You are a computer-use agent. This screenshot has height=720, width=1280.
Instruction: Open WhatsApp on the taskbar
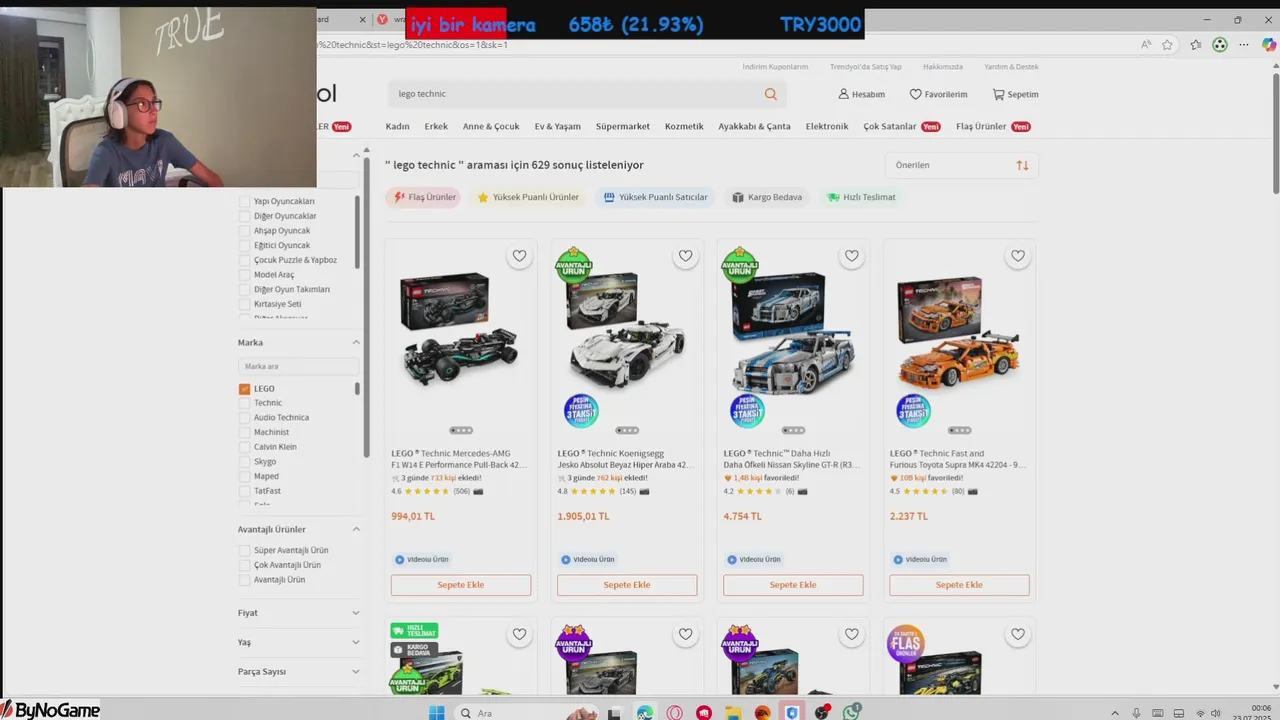[x=851, y=713]
